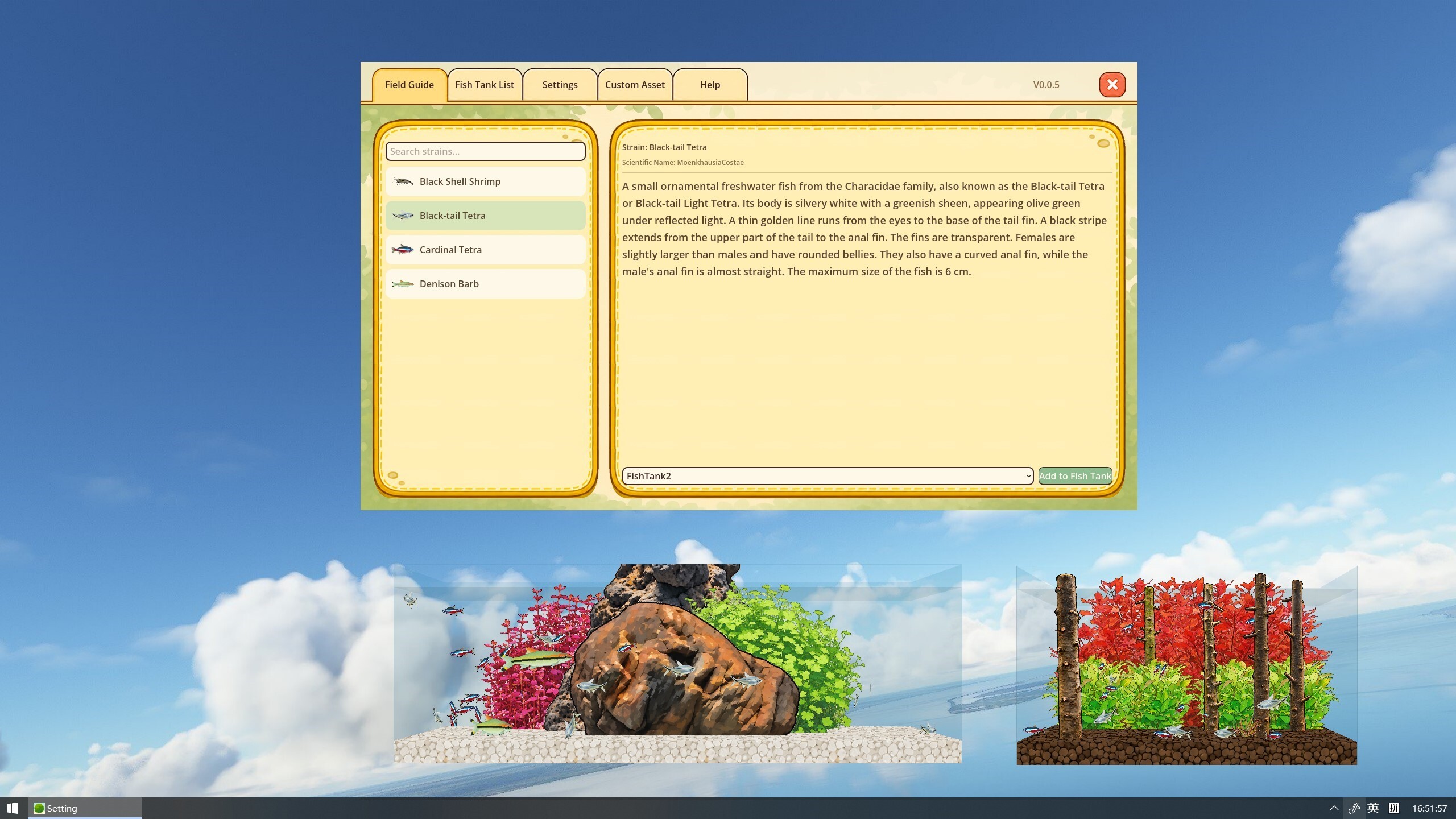Click the Setting app on the taskbar

click(x=84, y=808)
